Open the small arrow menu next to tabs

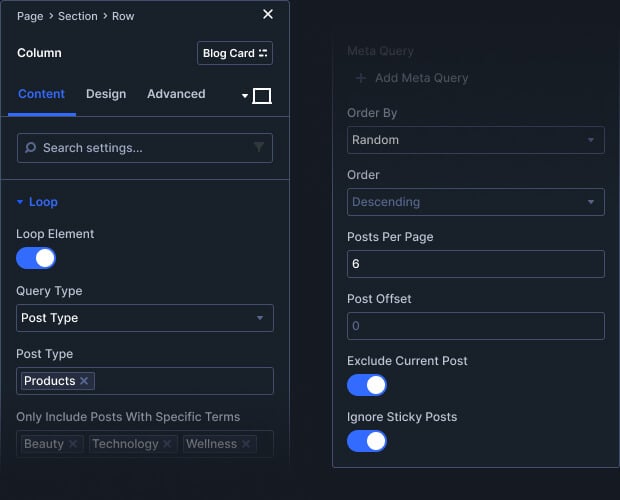tap(245, 97)
